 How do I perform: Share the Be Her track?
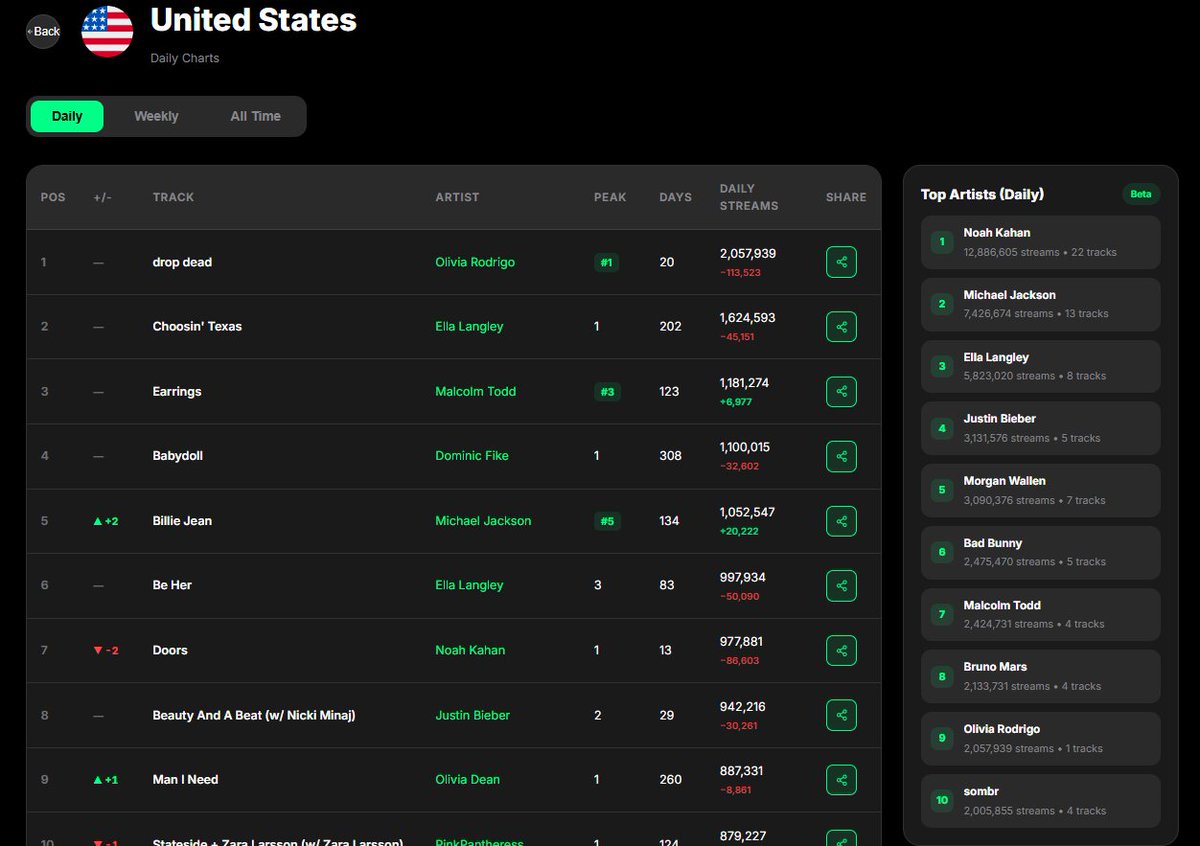pos(841,585)
